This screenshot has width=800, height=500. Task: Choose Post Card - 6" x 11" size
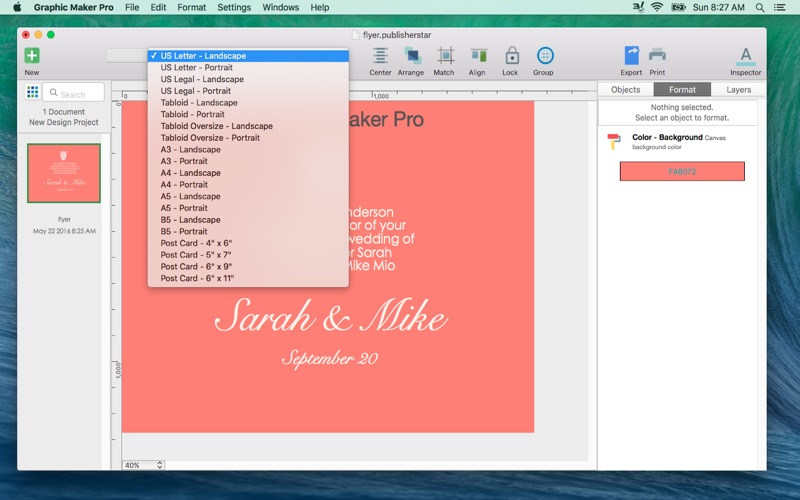point(248,279)
